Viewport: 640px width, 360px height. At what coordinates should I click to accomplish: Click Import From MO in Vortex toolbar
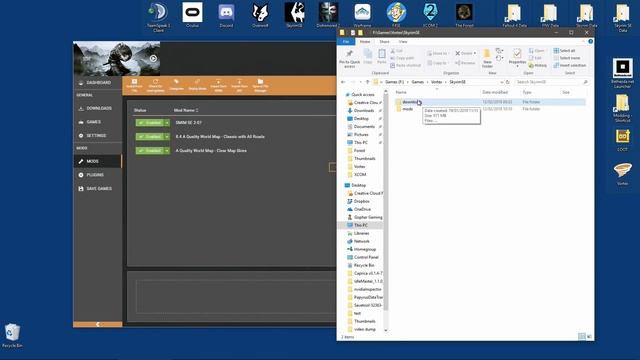239,85
